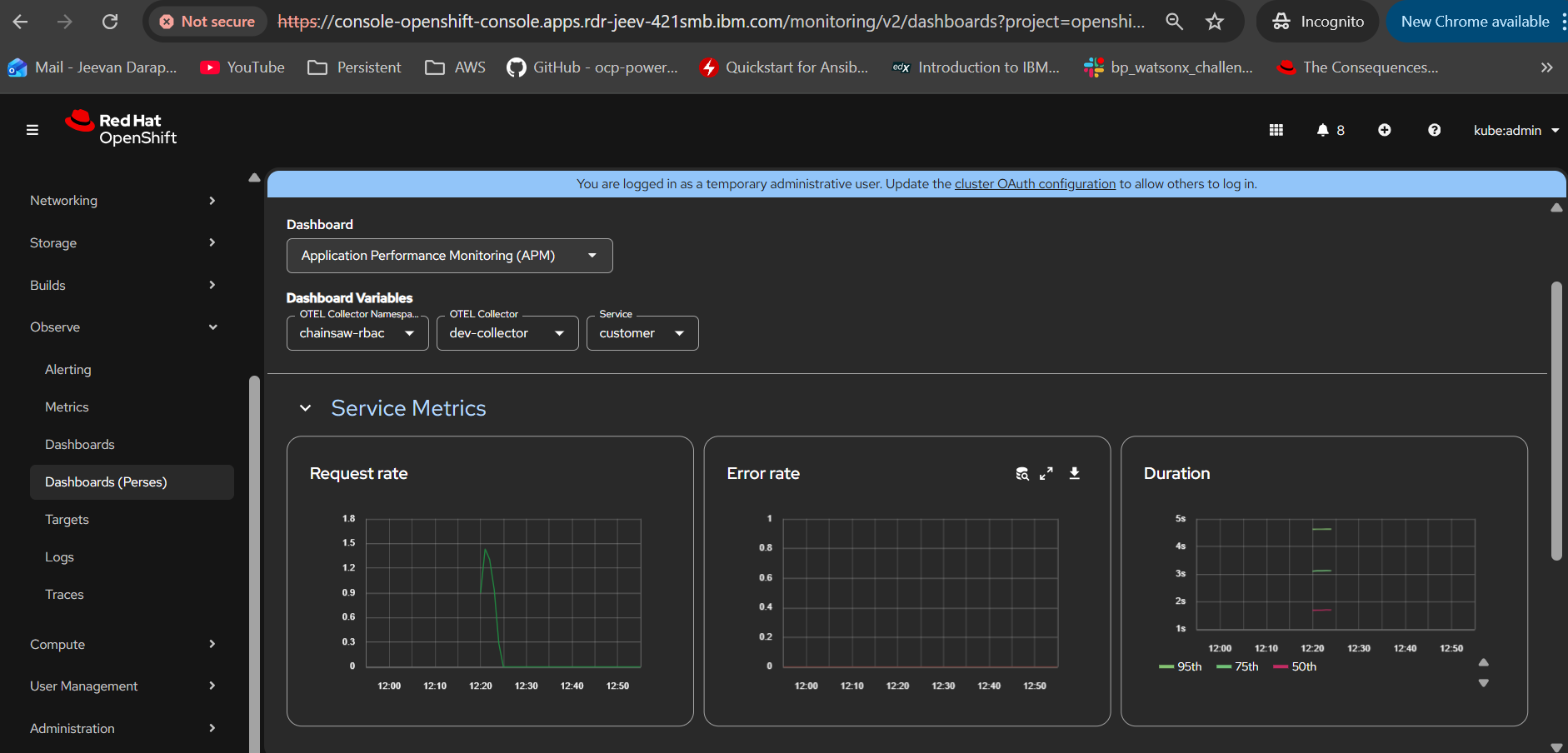The image size is (1568, 753).
Task: Open the Service variable dropdown
Action: coord(642,333)
